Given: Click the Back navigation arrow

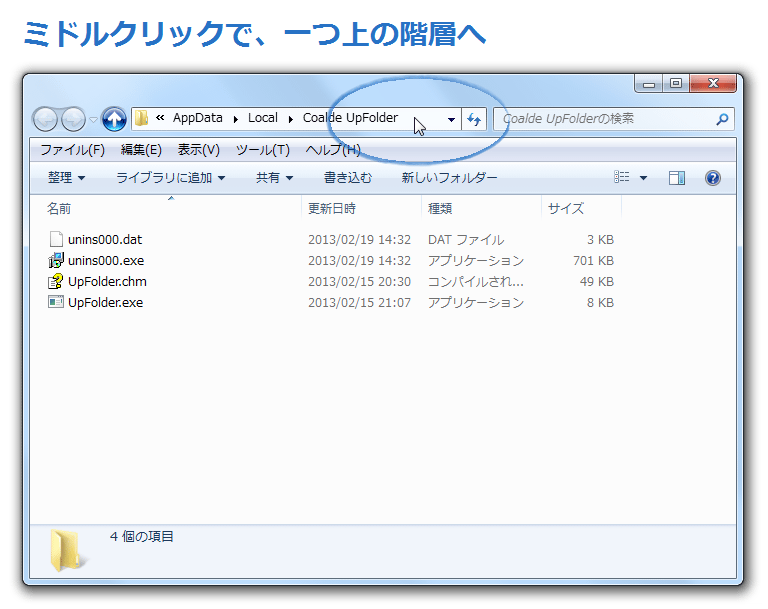Looking at the screenshot, I should [x=46, y=119].
